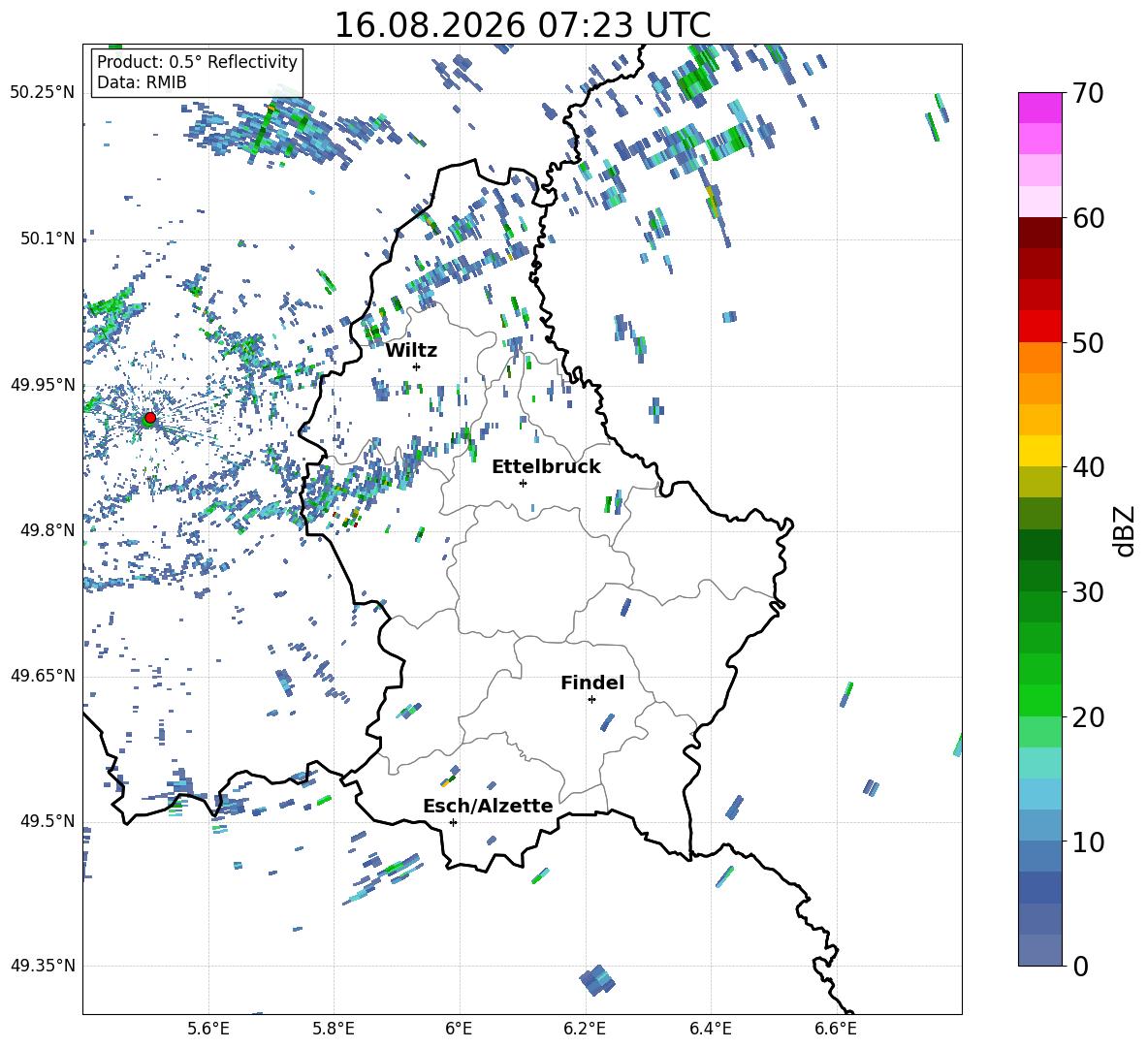Click the Esch/Alzette city label
This screenshot has height=1048, width=1148.
(x=488, y=807)
